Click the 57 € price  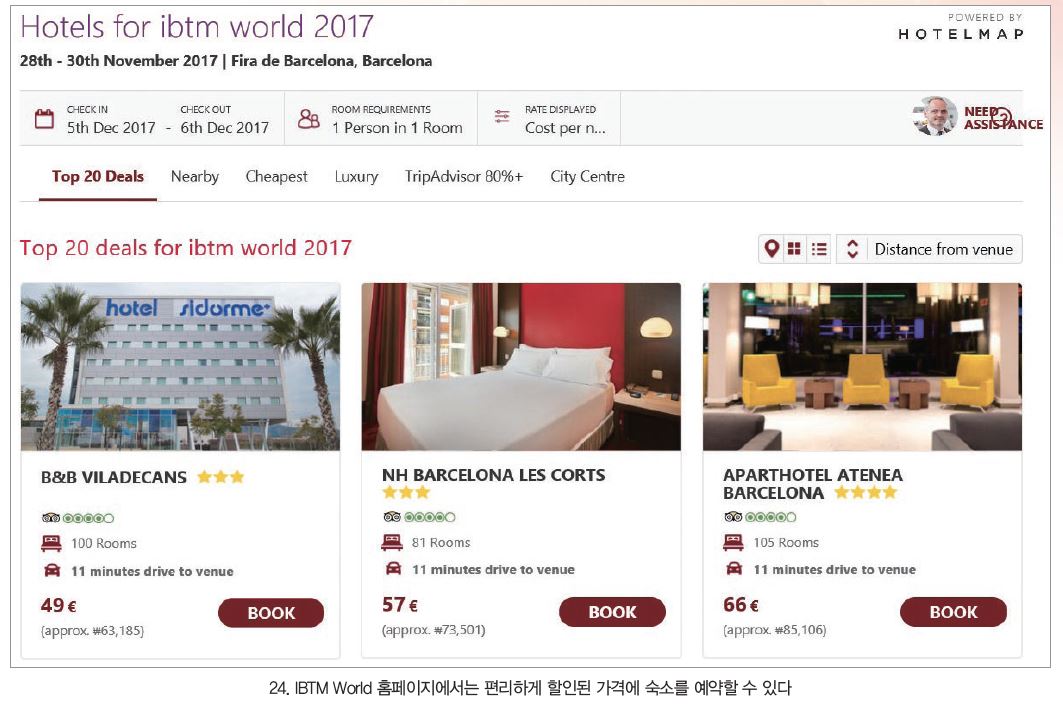click(x=400, y=604)
